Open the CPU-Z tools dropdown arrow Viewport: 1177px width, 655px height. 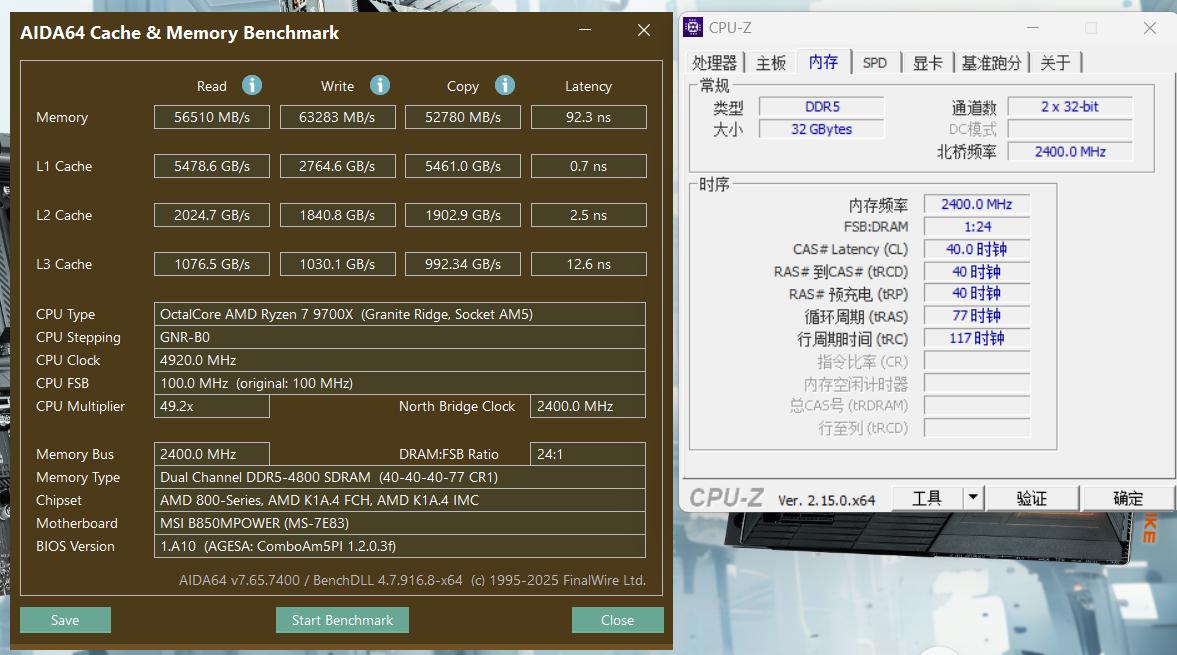coord(973,497)
